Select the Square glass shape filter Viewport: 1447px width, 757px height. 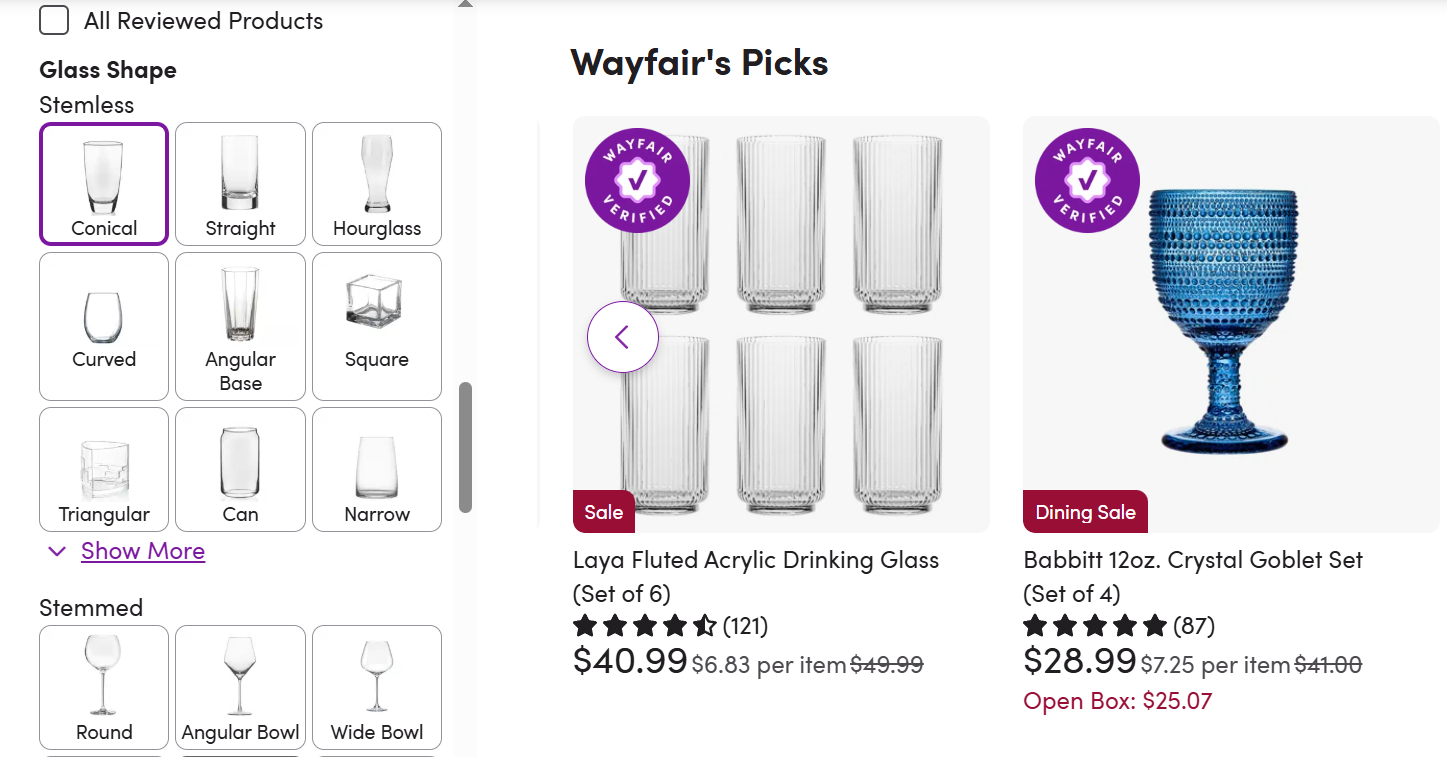point(377,326)
